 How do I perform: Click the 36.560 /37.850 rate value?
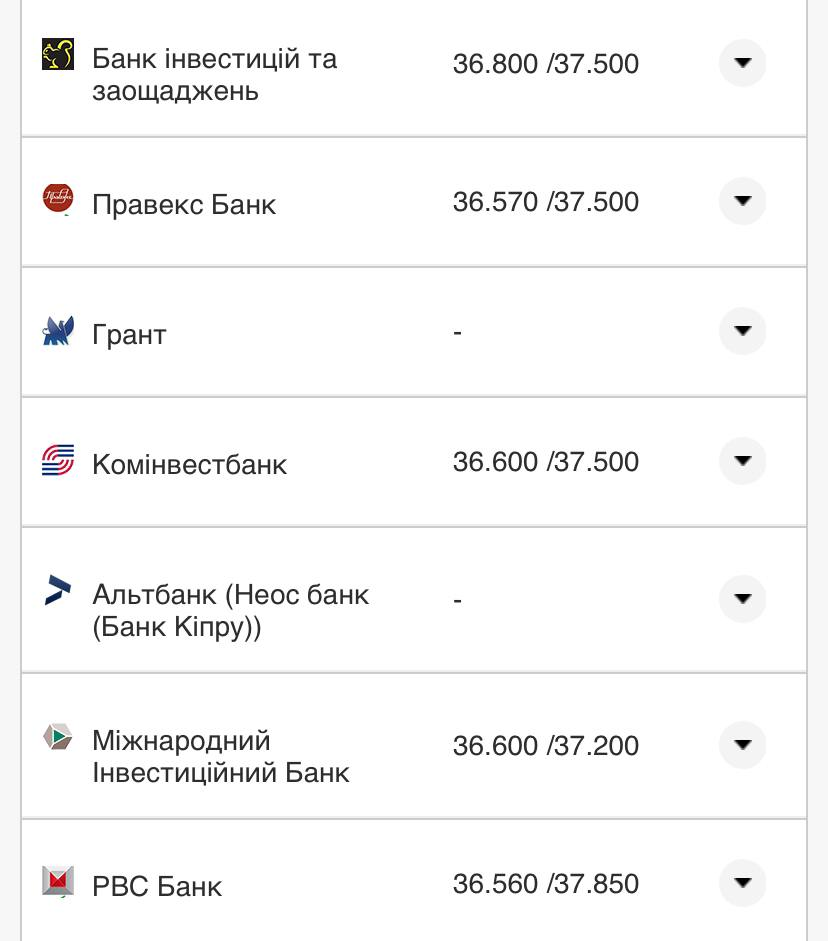tap(545, 884)
